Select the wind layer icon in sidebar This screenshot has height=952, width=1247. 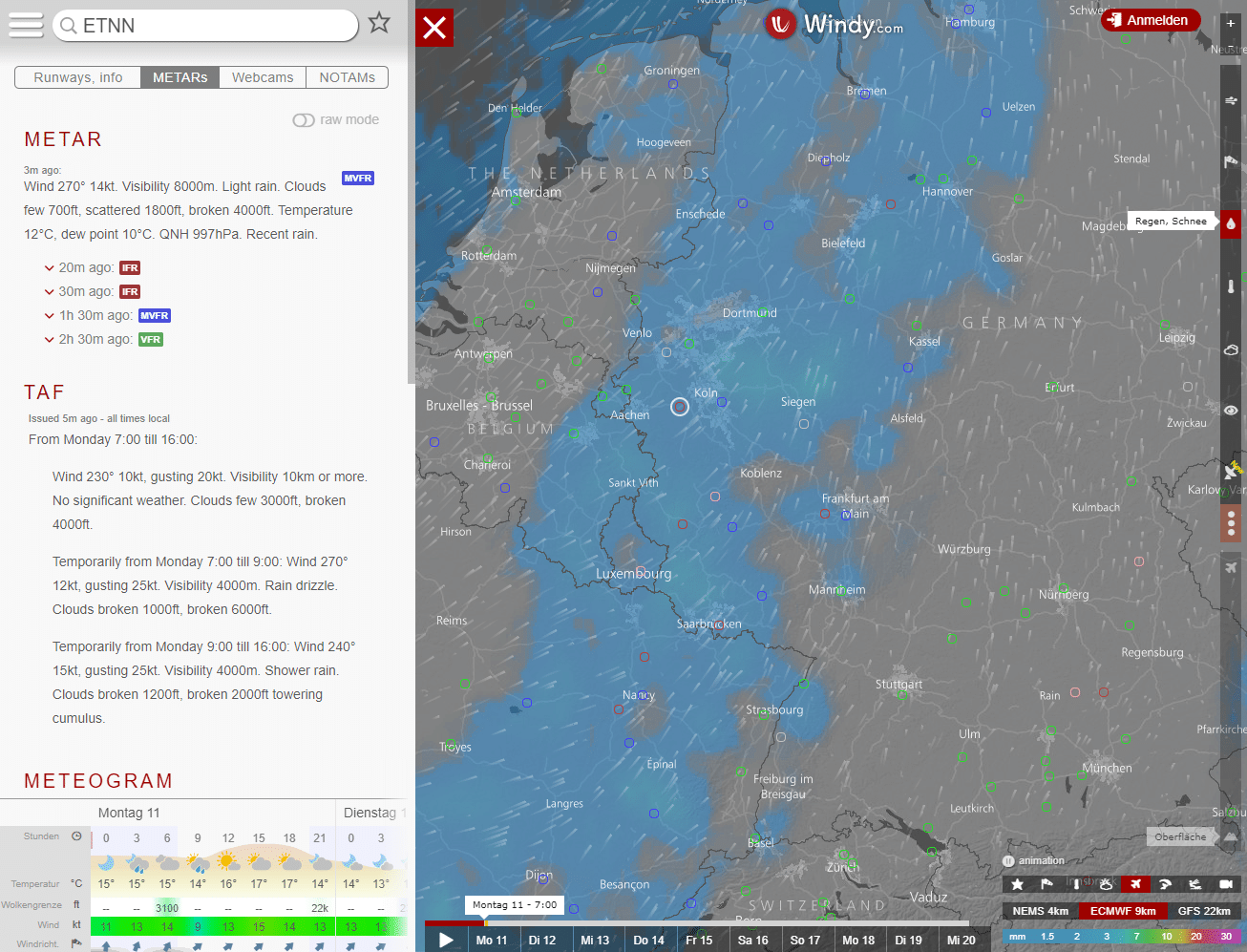pos(1231,101)
